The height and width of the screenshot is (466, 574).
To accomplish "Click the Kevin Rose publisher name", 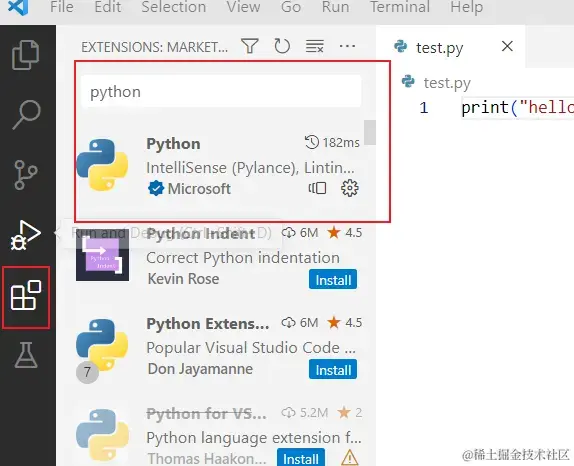I will (183, 279).
